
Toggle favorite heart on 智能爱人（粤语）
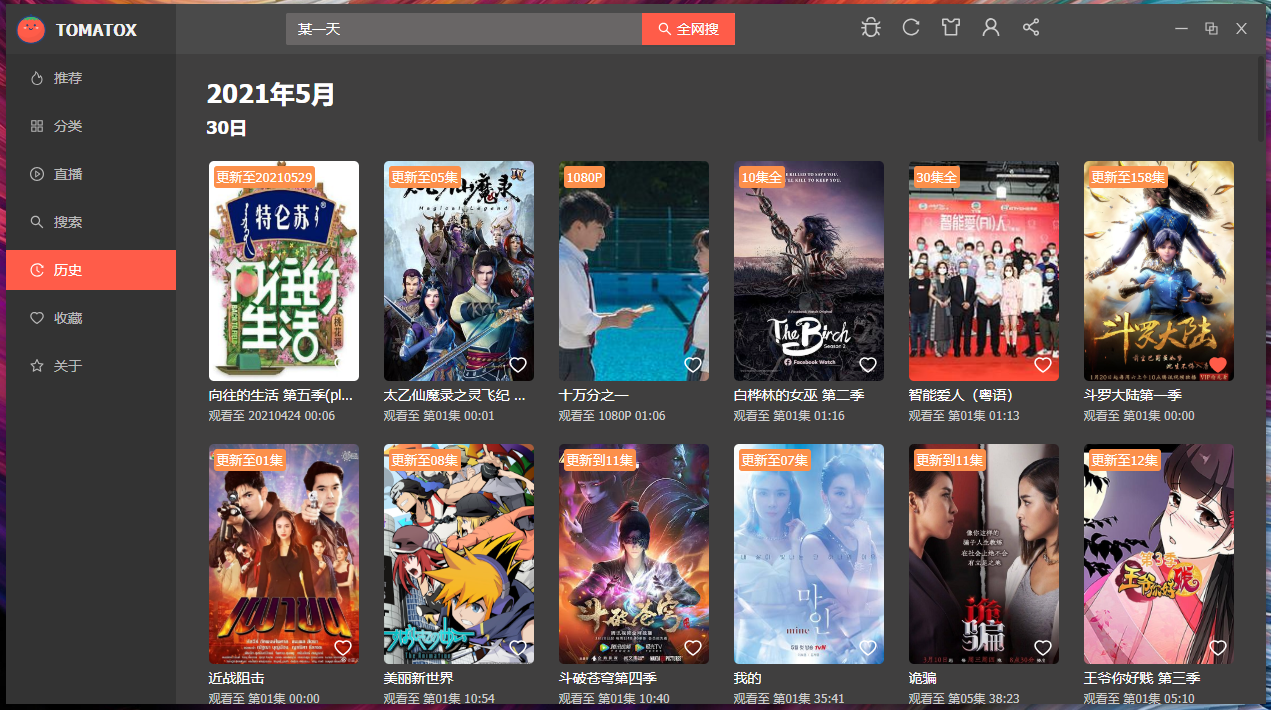[1042, 365]
